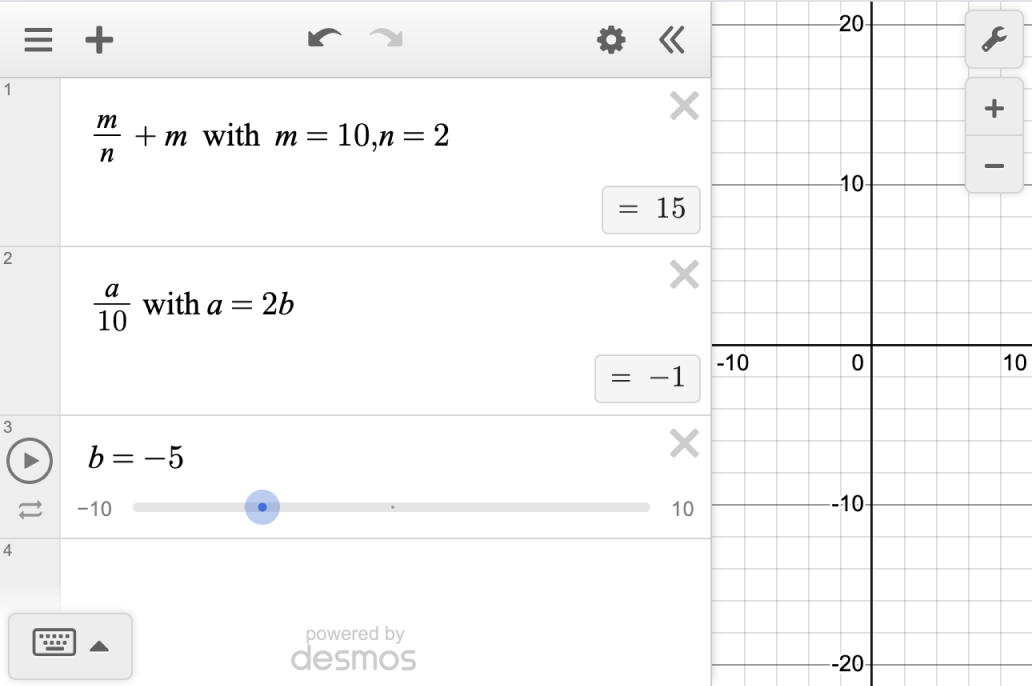Undo the last action

(x=323, y=40)
